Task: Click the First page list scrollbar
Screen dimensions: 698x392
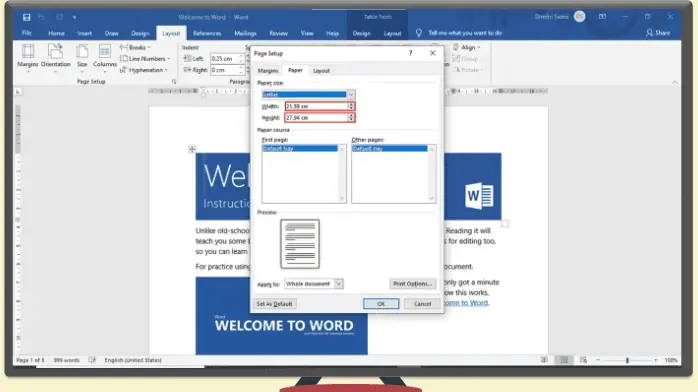Action: pos(342,174)
